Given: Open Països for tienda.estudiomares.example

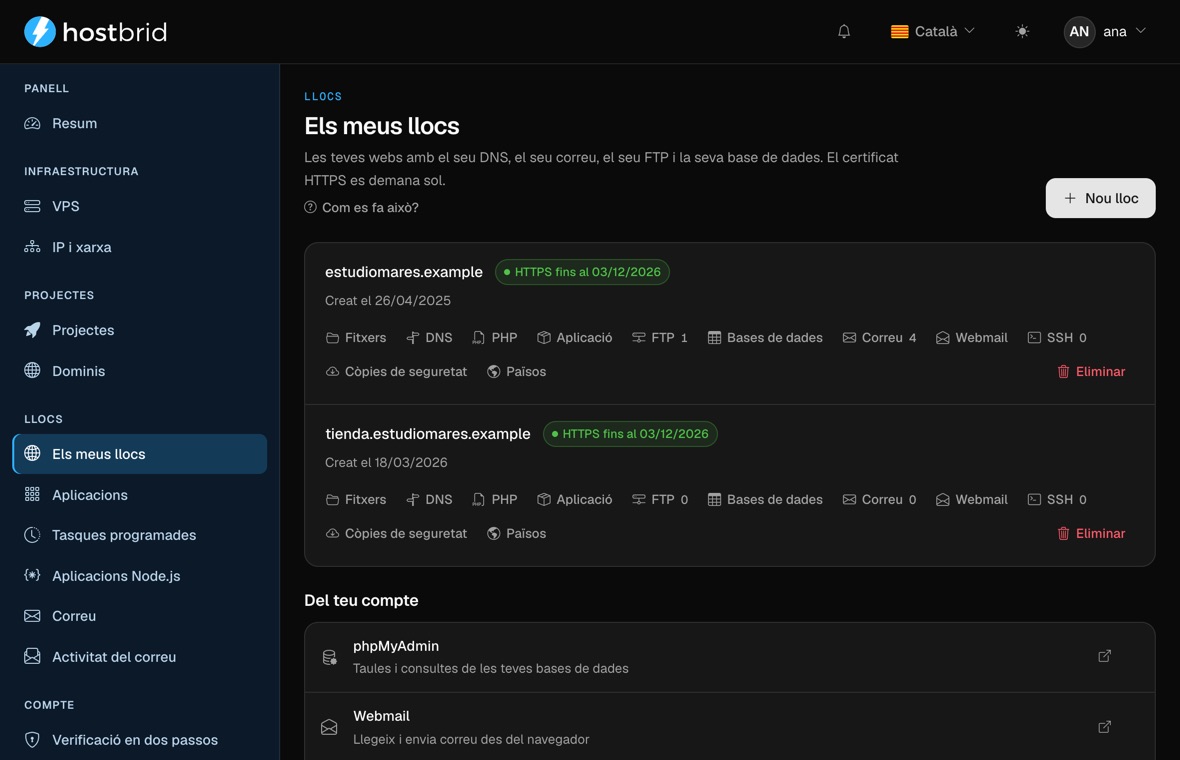Looking at the screenshot, I should [x=516, y=534].
